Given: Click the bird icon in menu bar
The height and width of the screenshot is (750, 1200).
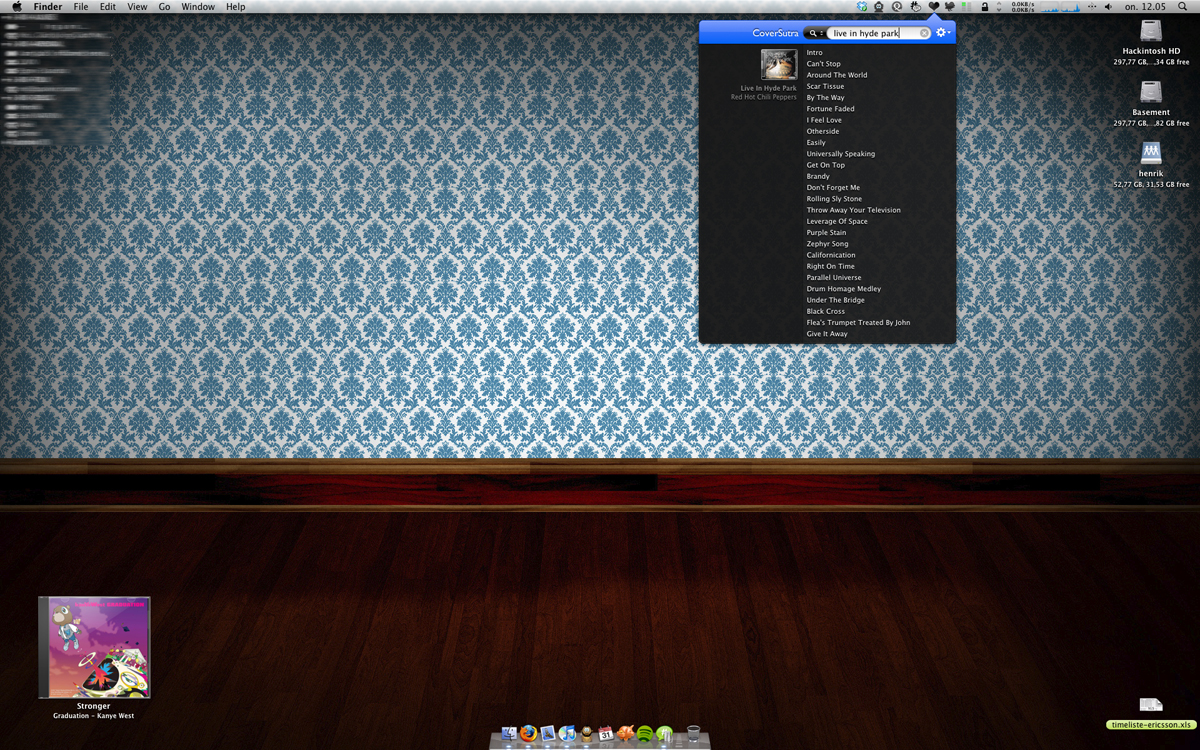Looking at the screenshot, I should click(950, 6).
